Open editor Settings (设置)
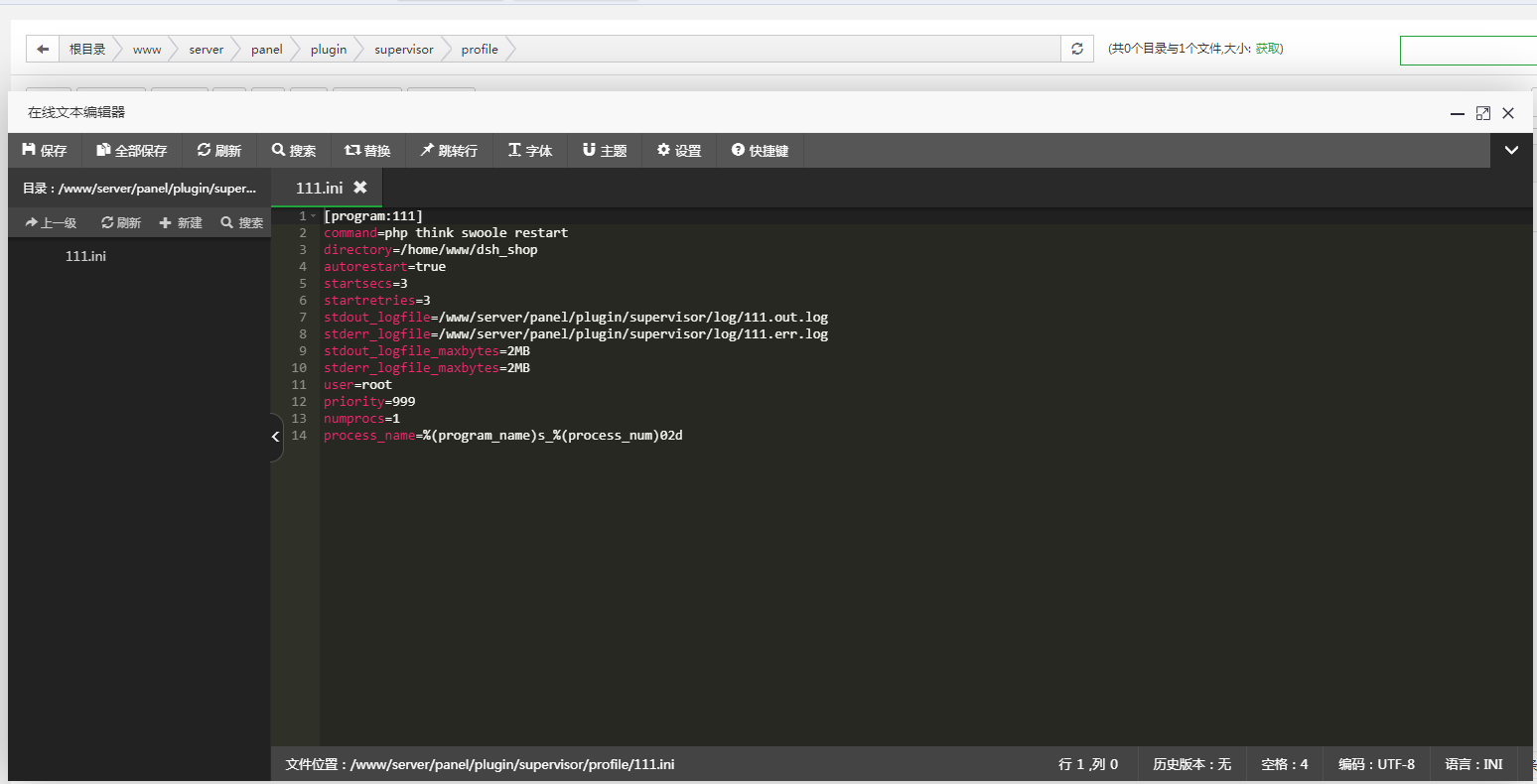Image resolution: width=1537 pixels, height=784 pixels. pyautogui.click(x=679, y=151)
